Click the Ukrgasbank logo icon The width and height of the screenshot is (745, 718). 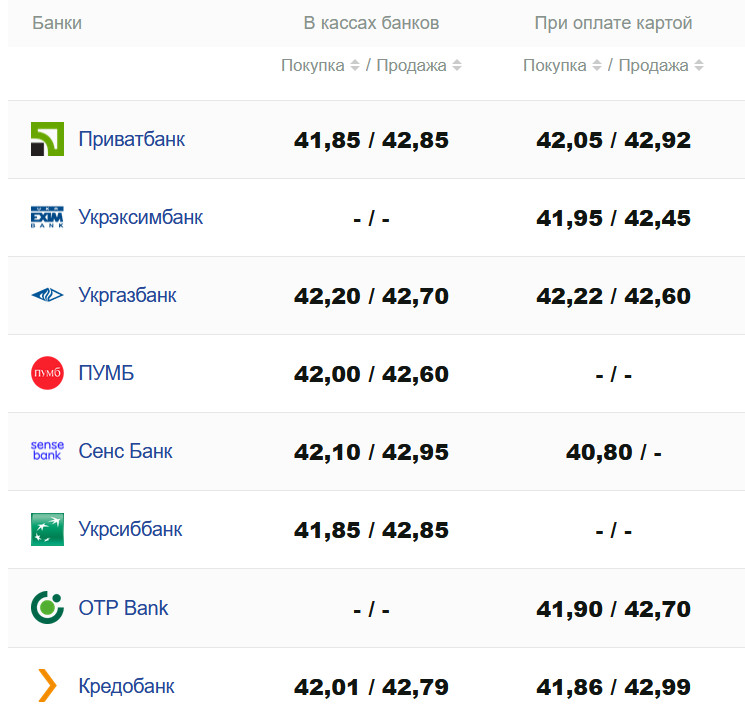47,295
